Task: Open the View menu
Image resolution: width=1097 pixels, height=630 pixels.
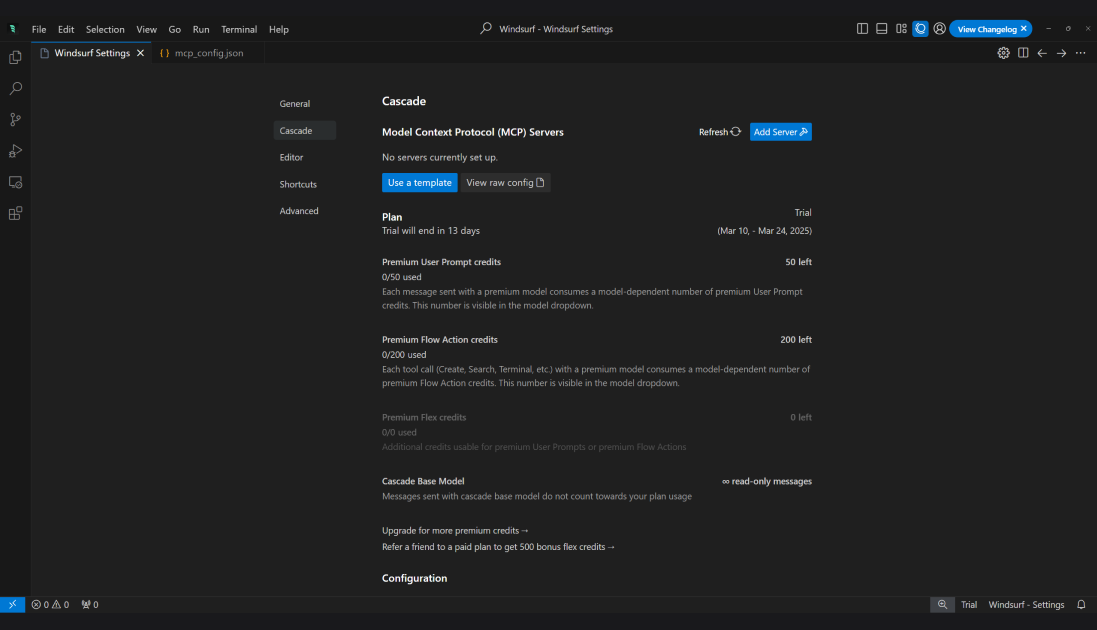Action: 146,29
